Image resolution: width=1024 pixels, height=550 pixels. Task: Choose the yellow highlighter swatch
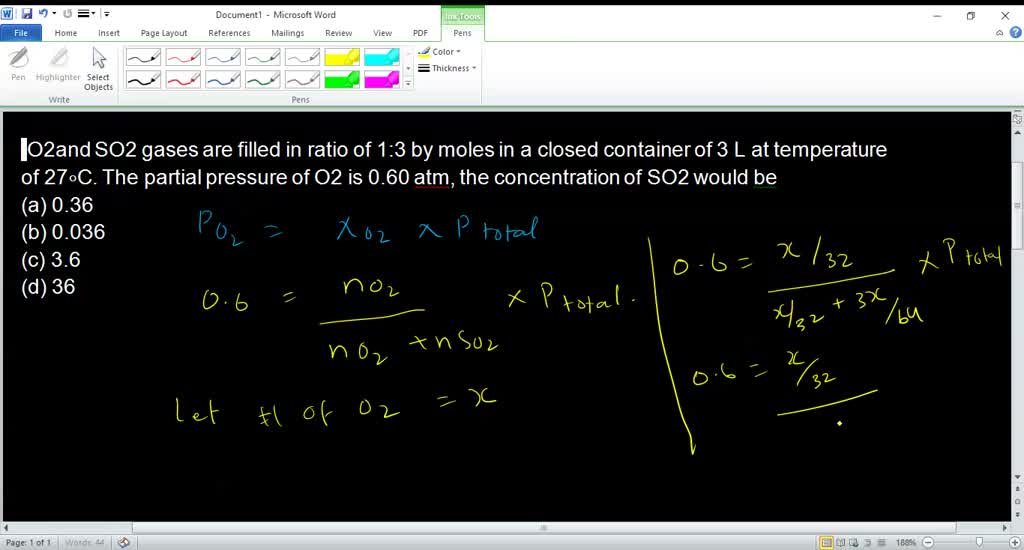click(342, 57)
